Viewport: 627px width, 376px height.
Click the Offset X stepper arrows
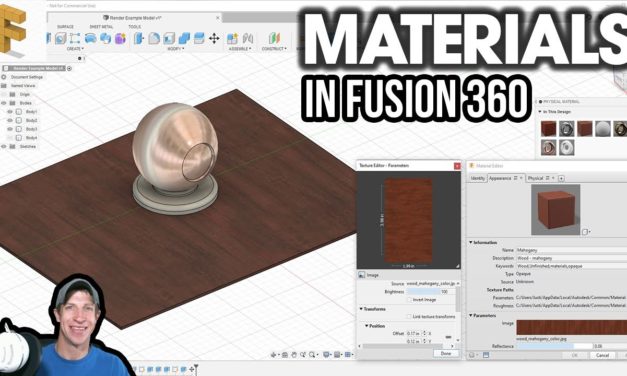pos(425,333)
